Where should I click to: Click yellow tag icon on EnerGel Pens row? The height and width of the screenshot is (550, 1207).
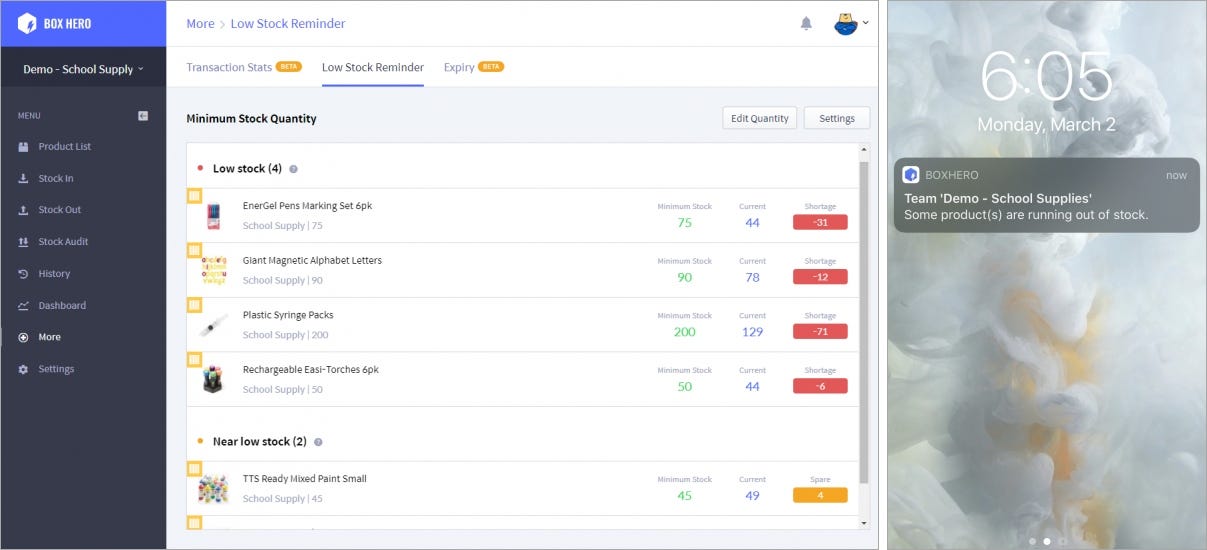194,196
